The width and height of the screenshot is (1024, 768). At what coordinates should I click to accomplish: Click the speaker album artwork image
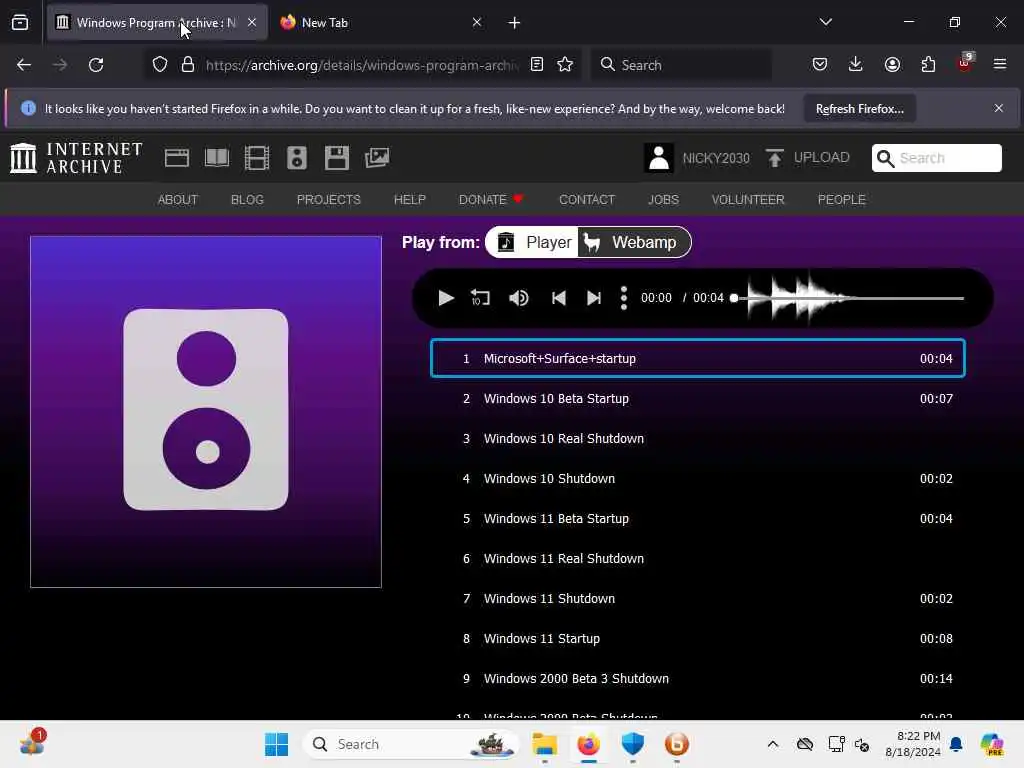point(206,411)
